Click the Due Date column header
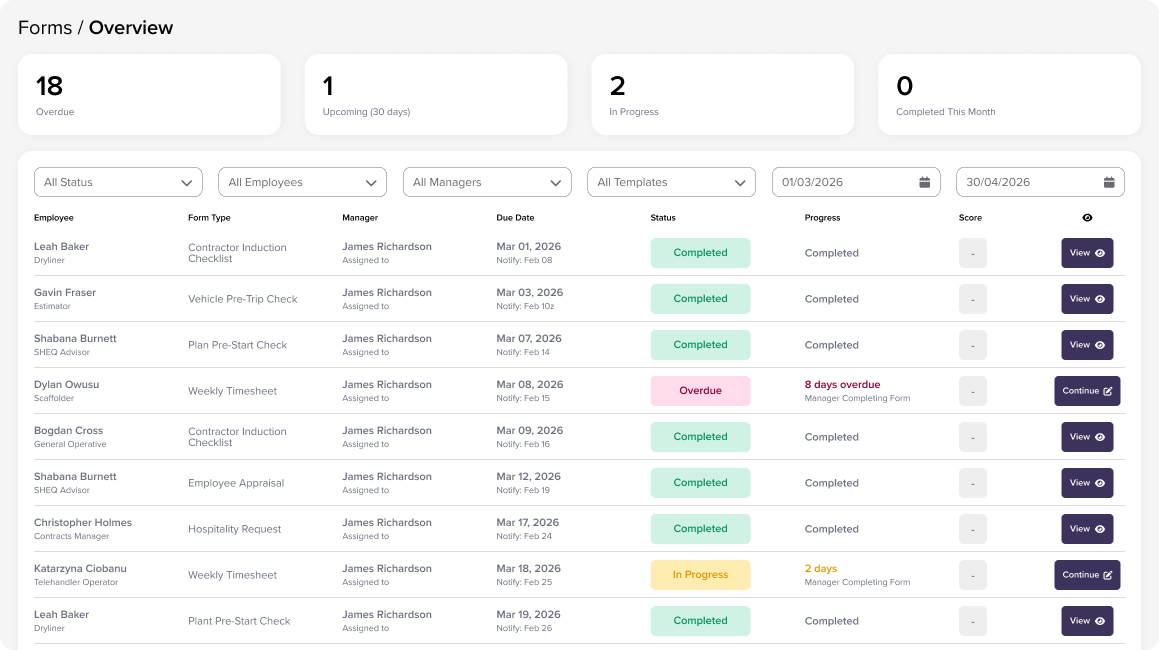 point(515,218)
